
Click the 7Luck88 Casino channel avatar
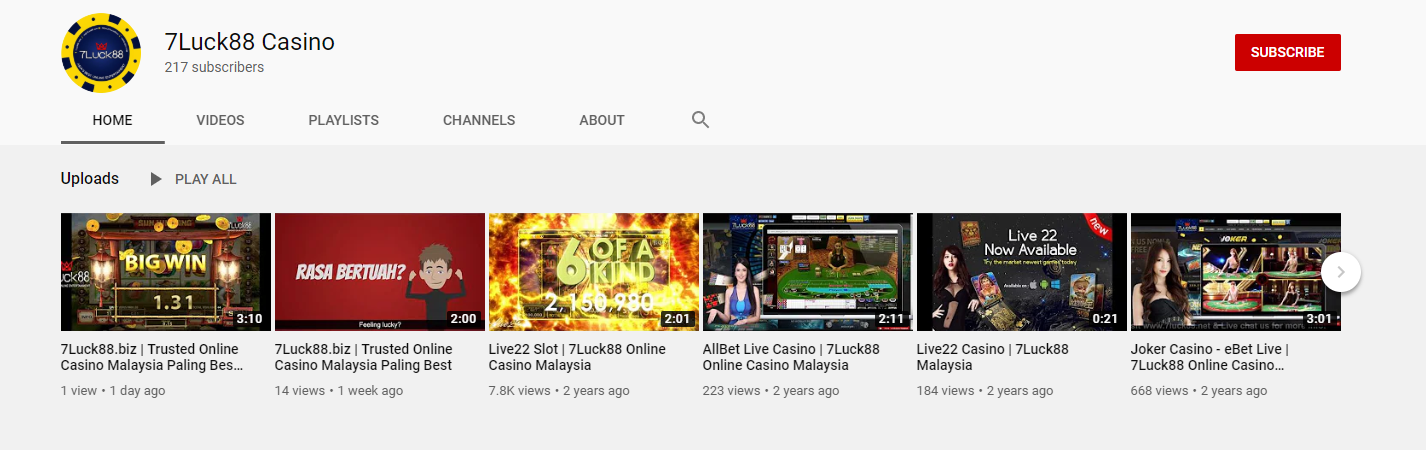101,53
